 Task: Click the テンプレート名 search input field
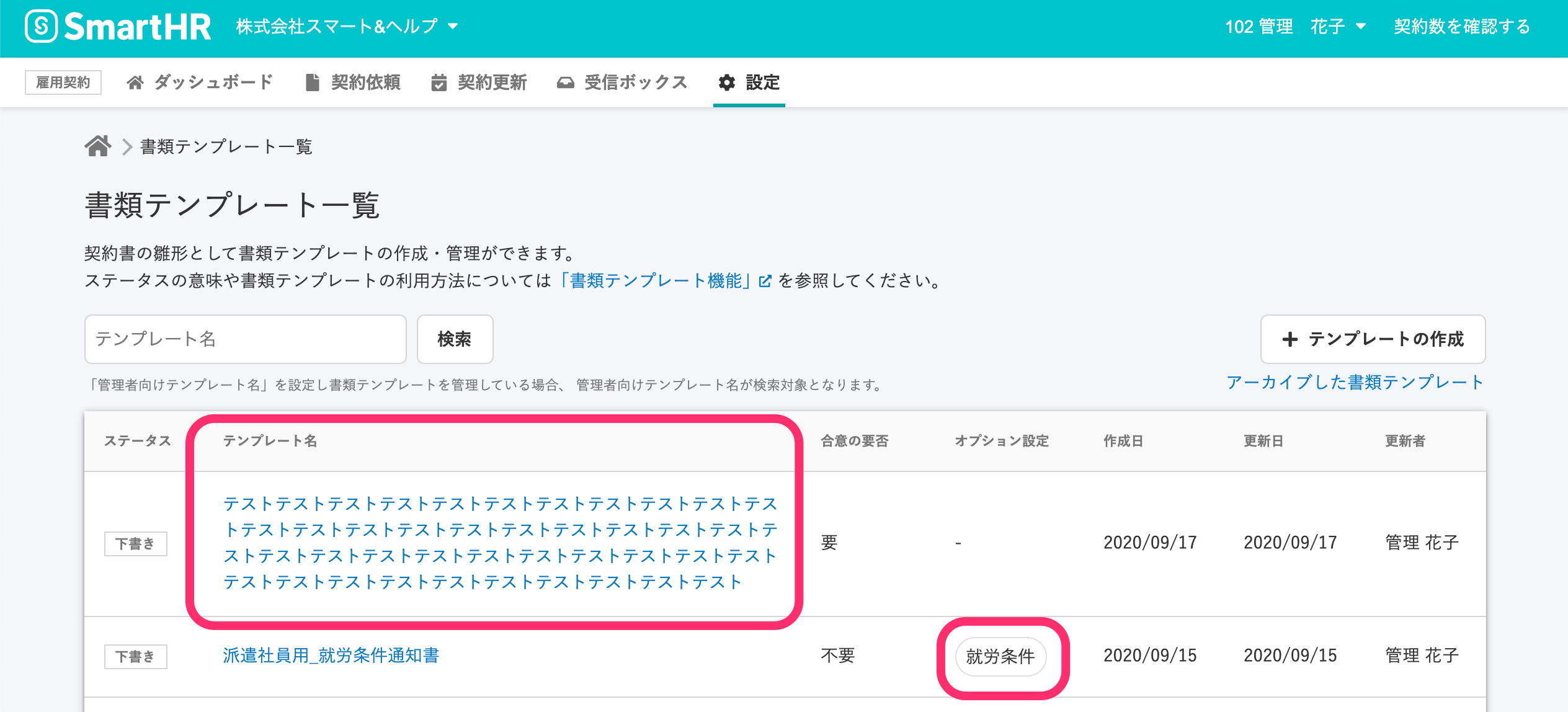[246, 339]
